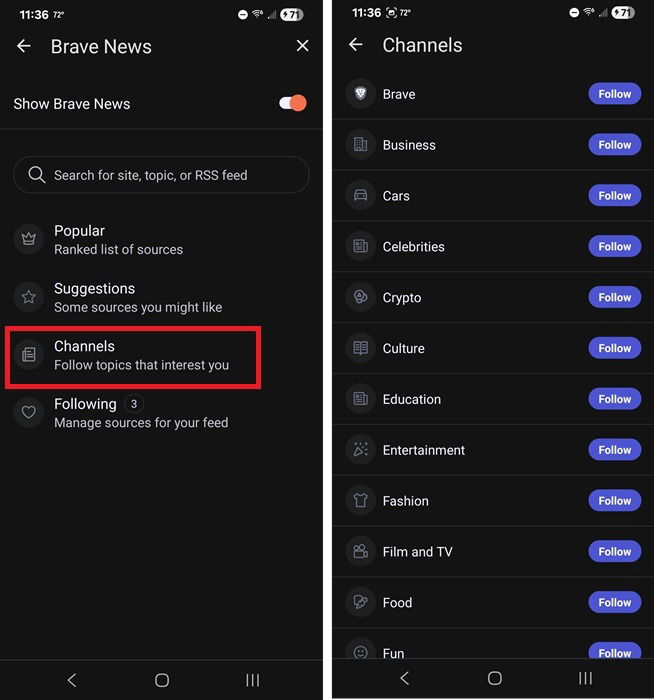Follow the Business channel

coord(614,145)
